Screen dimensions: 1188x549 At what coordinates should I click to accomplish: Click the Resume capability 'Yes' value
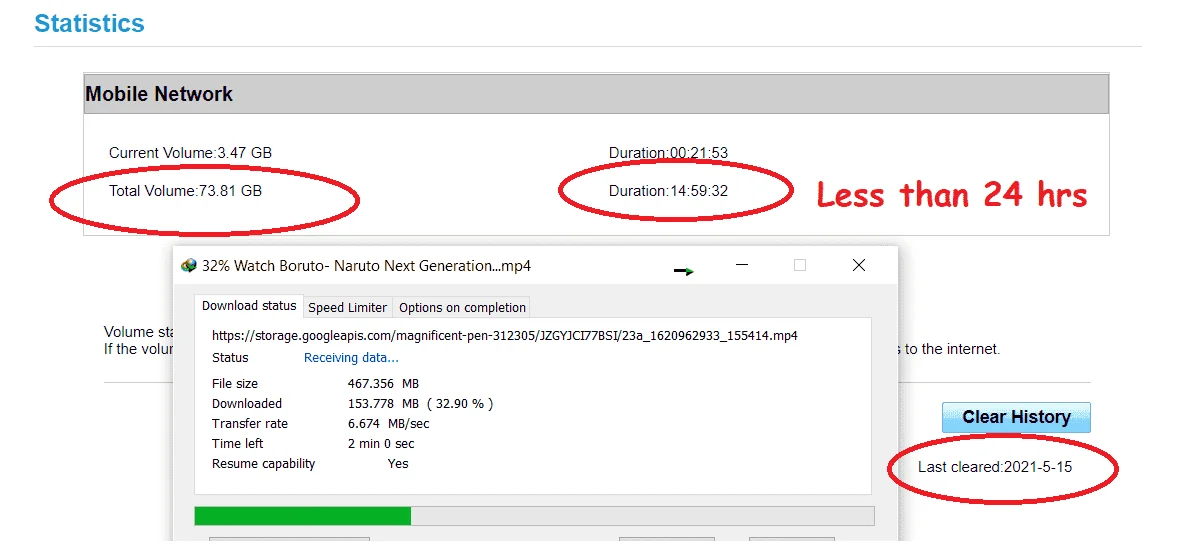click(398, 463)
